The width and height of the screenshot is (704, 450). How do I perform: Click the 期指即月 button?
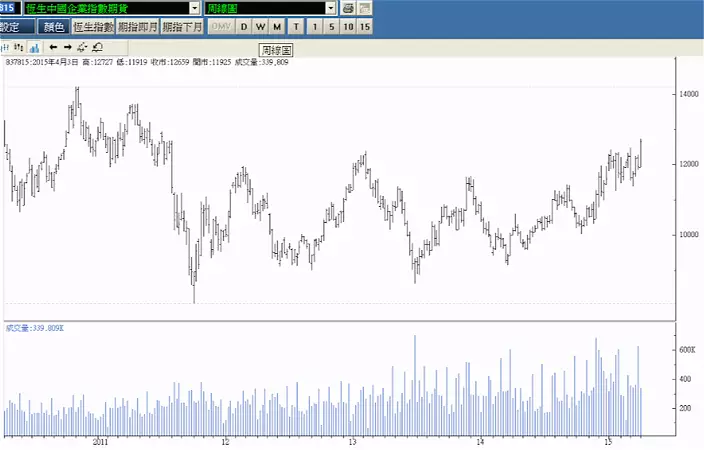click(137, 27)
